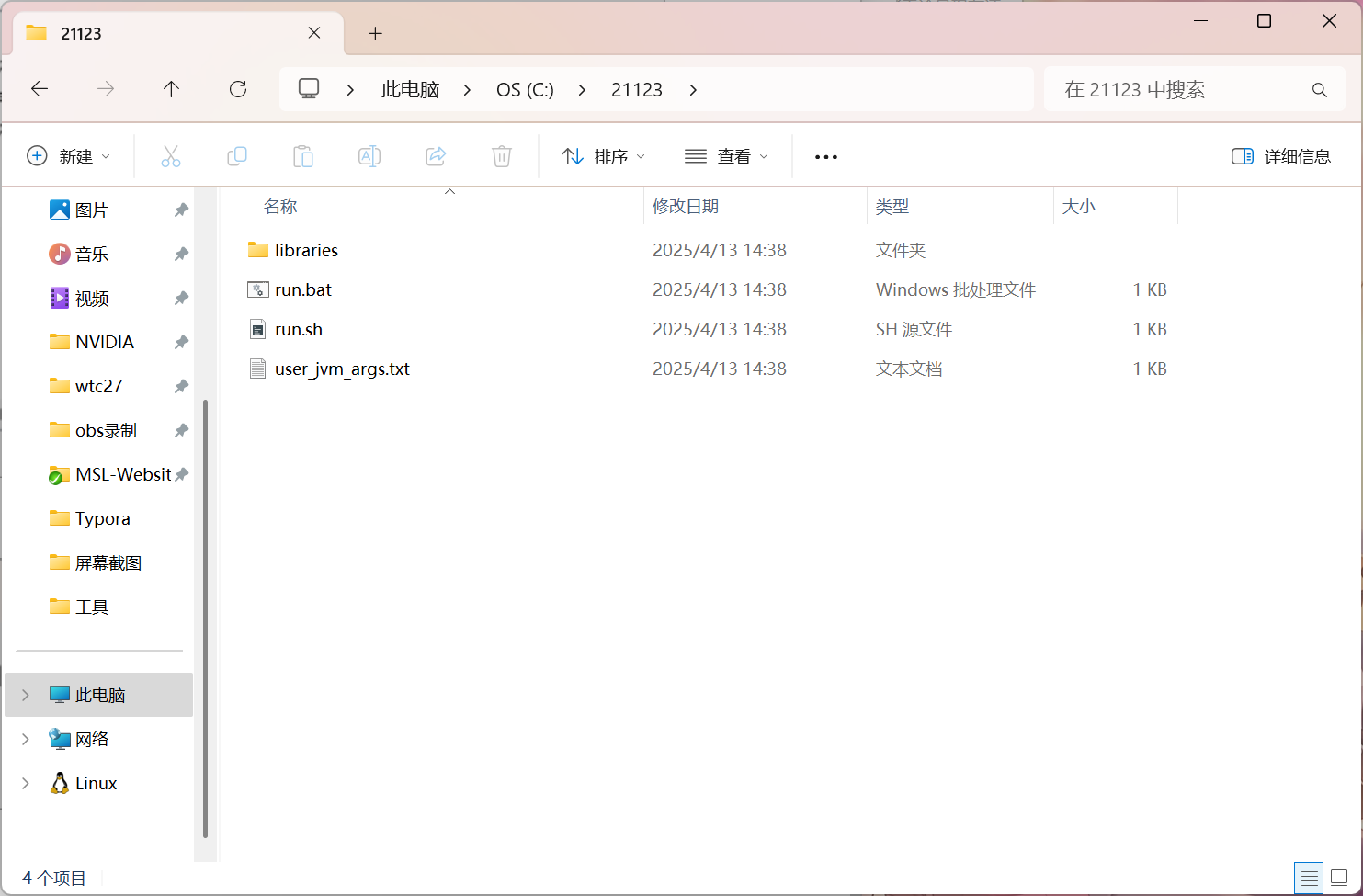The height and width of the screenshot is (896, 1363).
Task: Click the Copy icon in toolbar
Action: tap(237, 156)
